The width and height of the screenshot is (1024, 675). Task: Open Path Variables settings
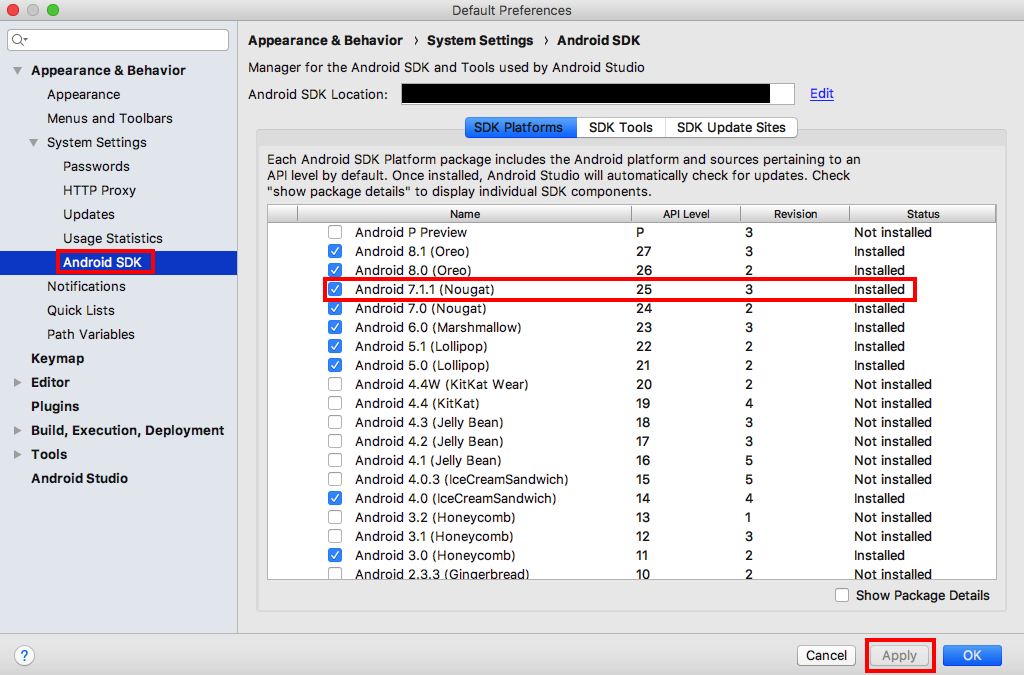coord(91,334)
